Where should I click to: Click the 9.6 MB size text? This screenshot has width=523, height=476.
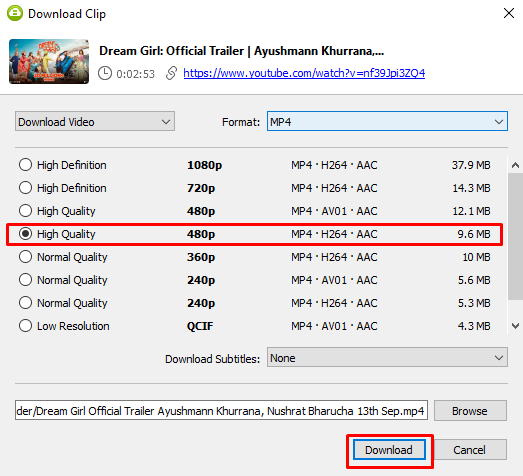(474, 234)
